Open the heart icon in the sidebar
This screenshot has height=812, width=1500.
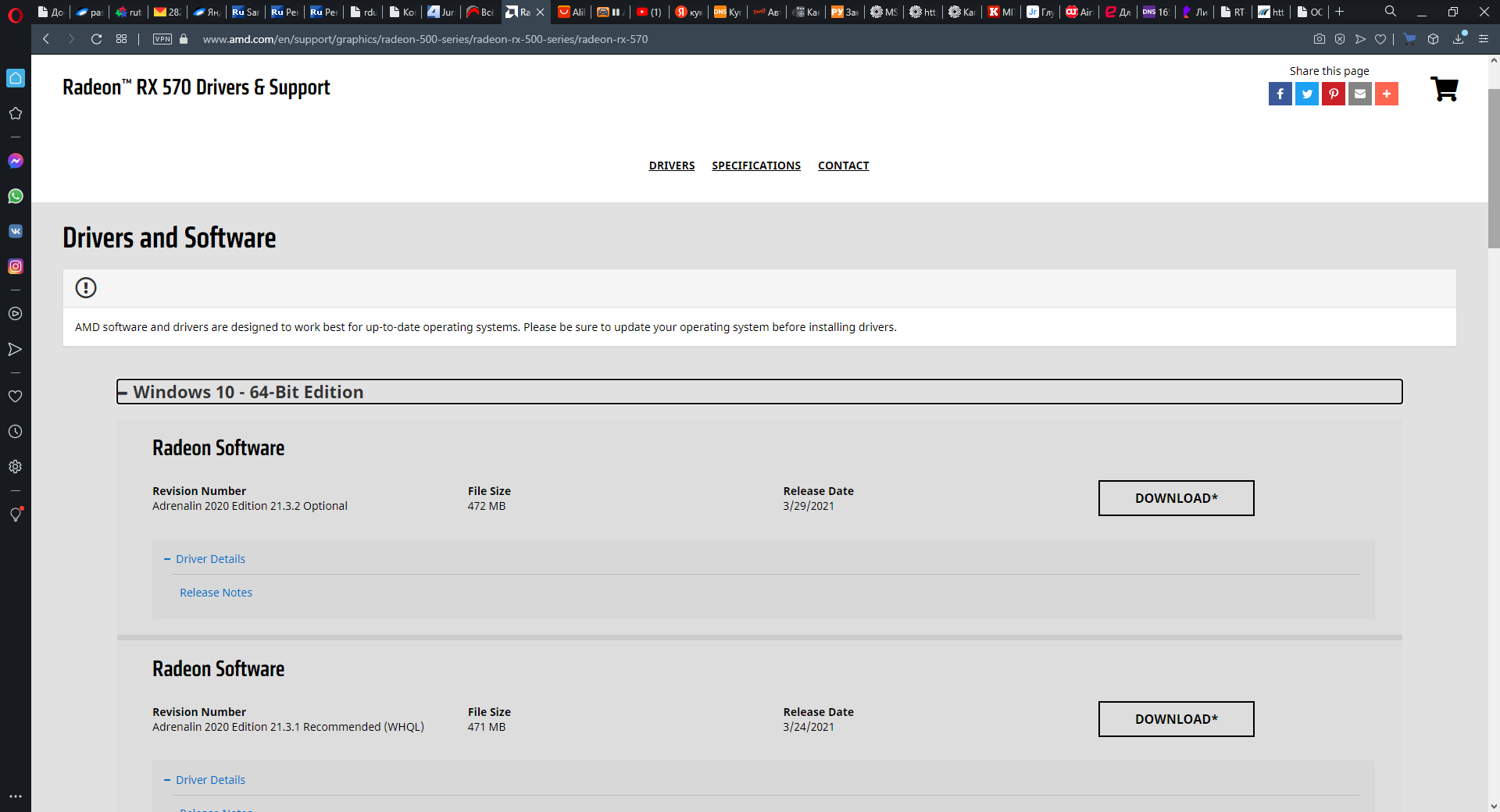tap(15, 396)
